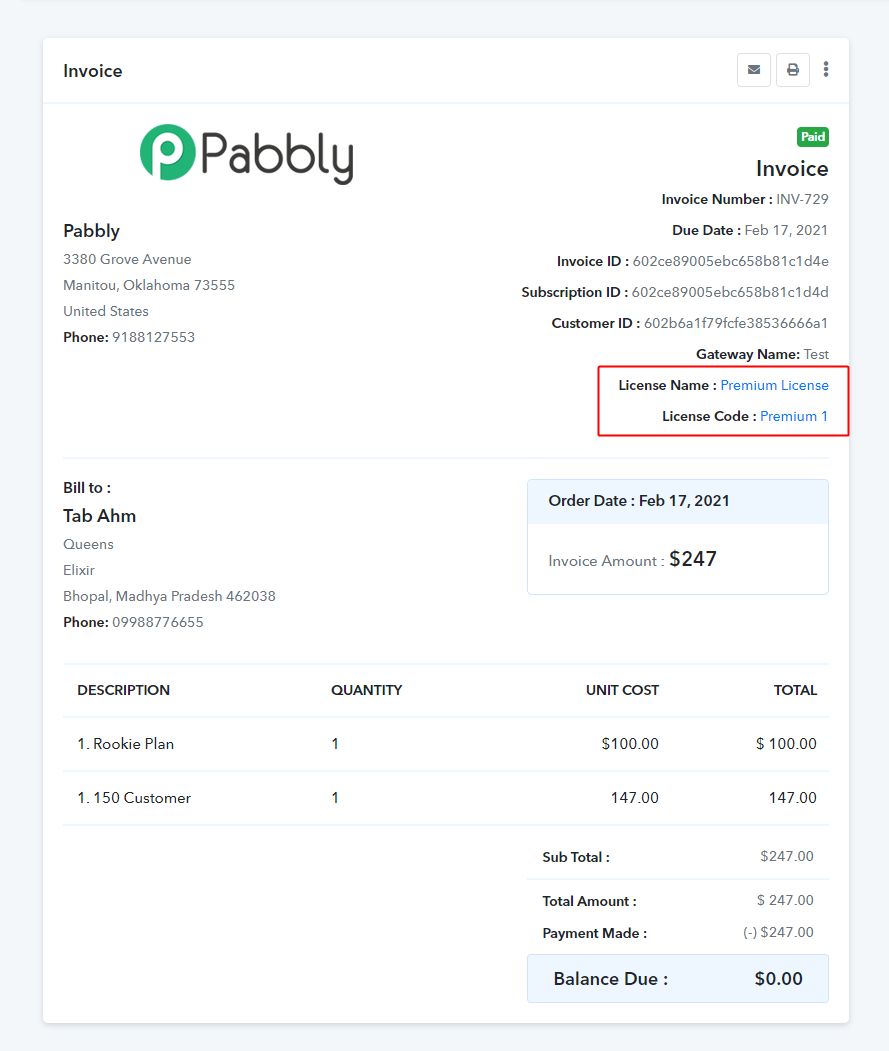Open the Premium License link
The height and width of the screenshot is (1051, 889).
pyautogui.click(x=774, y=385)
